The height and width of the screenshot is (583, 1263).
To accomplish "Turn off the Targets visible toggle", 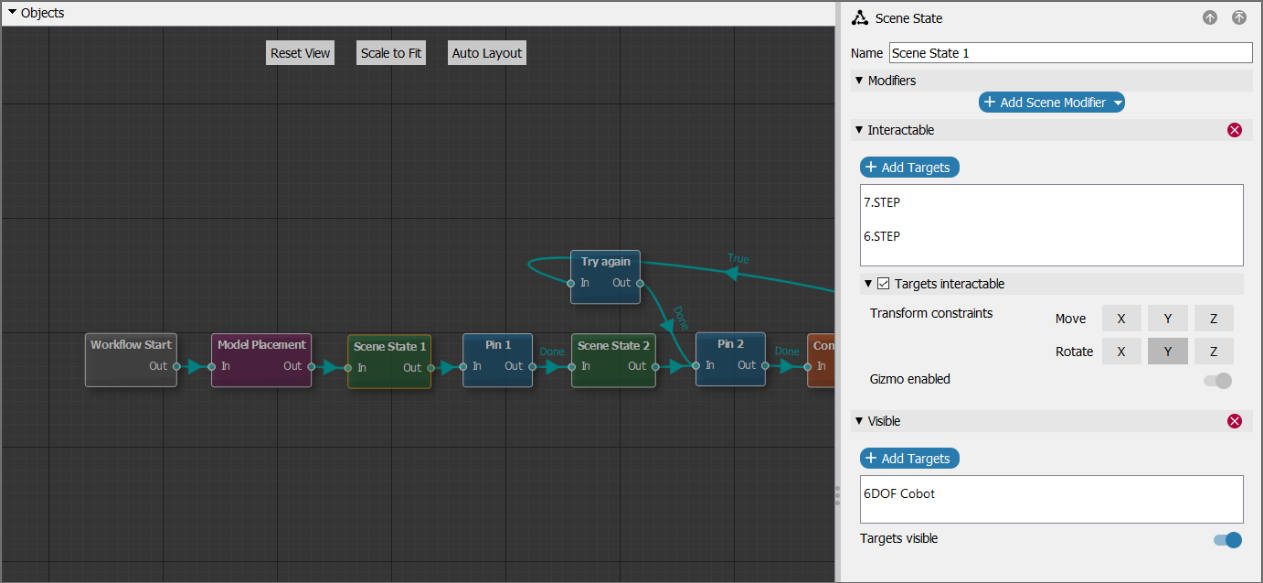I will pos(1226,540).
